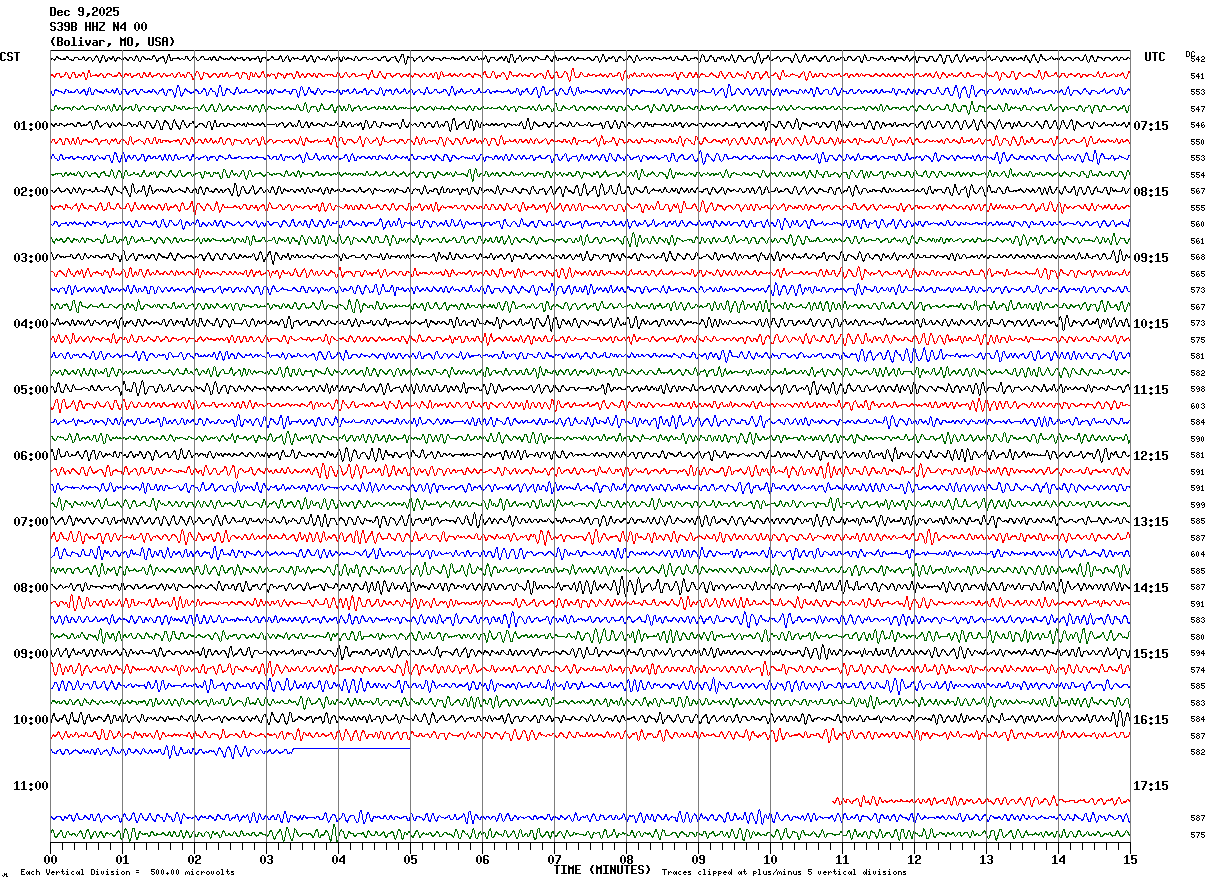Click minute tick label '10' on bottom axis
The height and width of the screenshot is (886, 1210).
click(770, 859)
